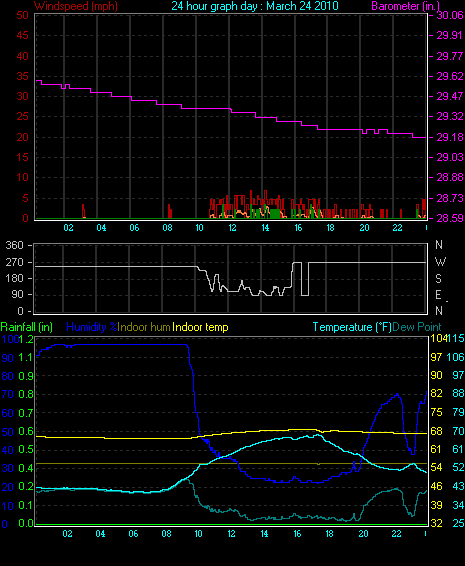
Task: Click windspeed axis label 50
Action: (x=22, y=15)
